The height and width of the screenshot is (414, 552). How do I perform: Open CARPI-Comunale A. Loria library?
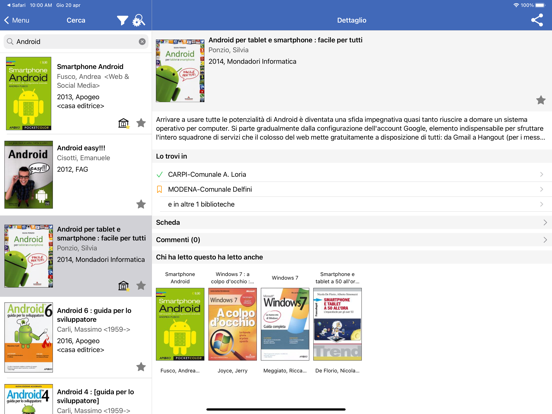click(352, 174)
